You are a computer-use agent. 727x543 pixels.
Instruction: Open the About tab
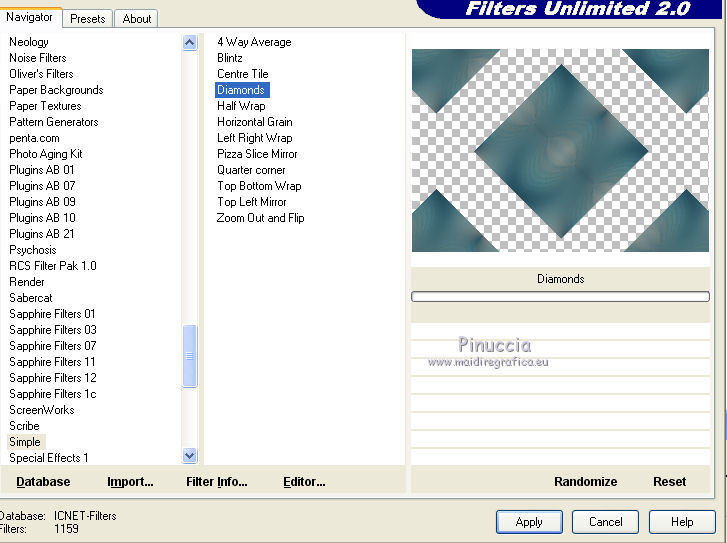click(x=137, y=19)
